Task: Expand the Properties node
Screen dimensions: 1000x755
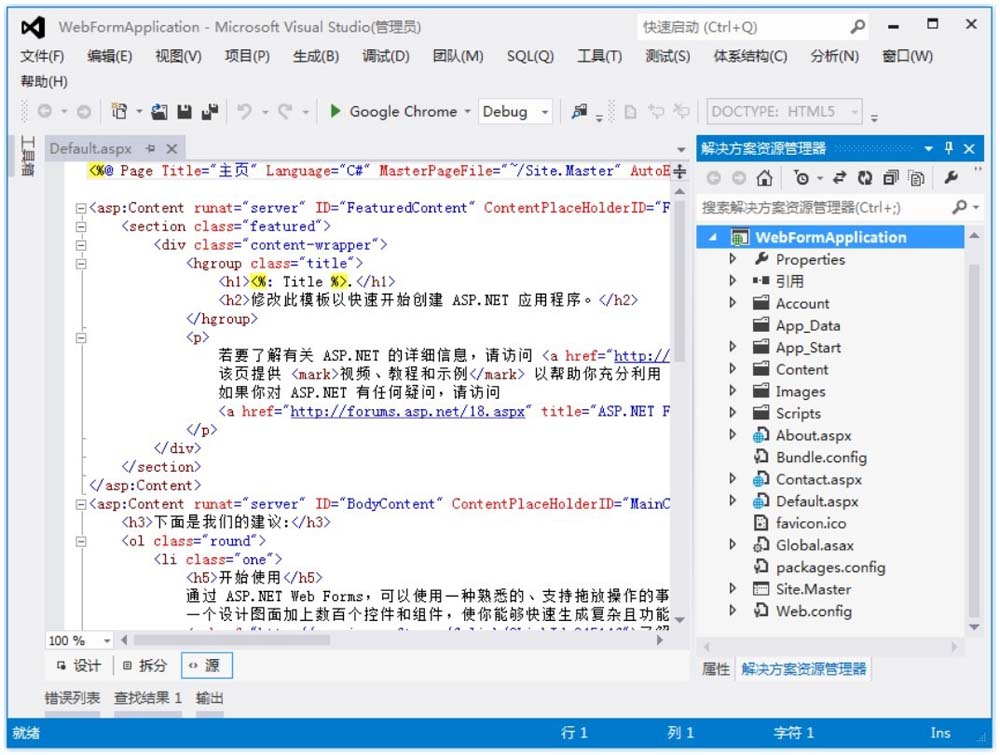Action: [x=732, y=259]
